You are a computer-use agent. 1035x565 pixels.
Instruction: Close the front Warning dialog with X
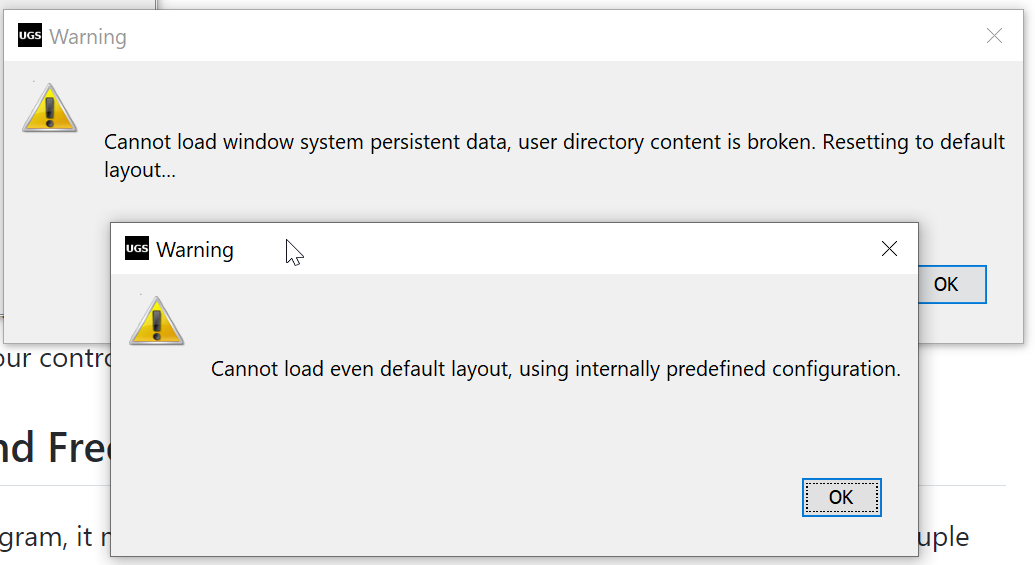pos(889,249)
